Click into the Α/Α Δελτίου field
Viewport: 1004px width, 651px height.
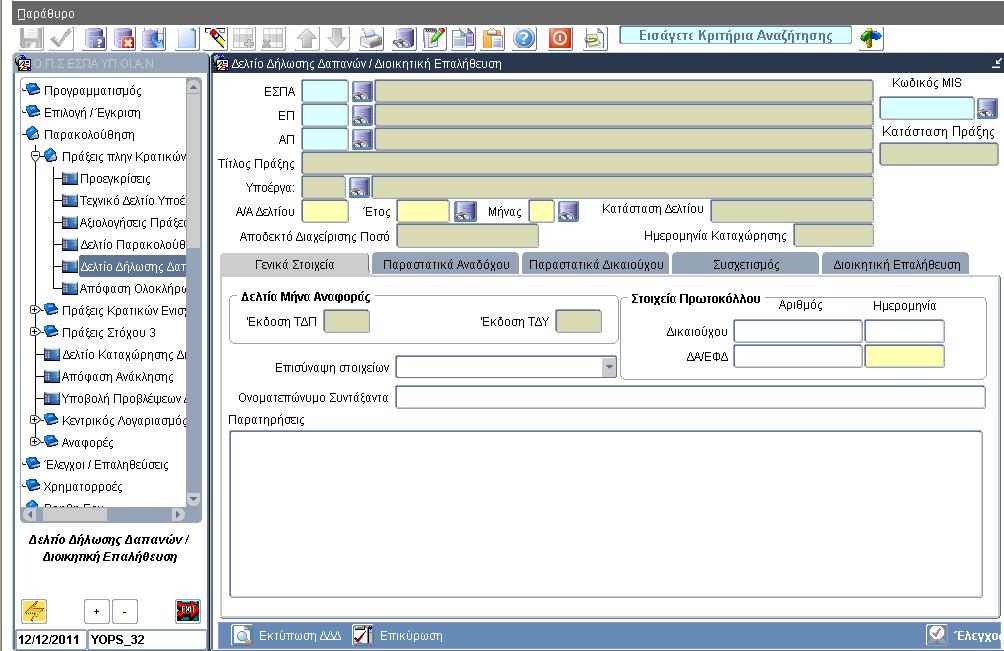pos(325,211)
